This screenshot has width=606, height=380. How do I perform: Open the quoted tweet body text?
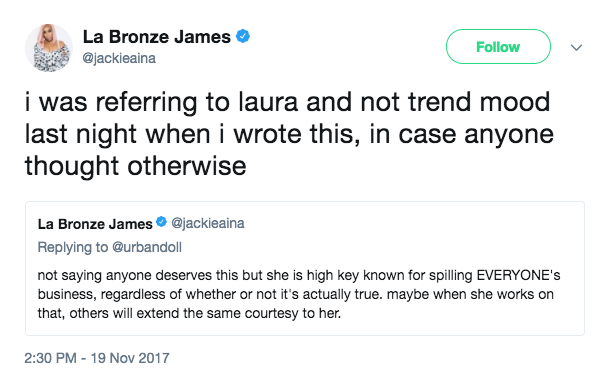click(298, 294)
